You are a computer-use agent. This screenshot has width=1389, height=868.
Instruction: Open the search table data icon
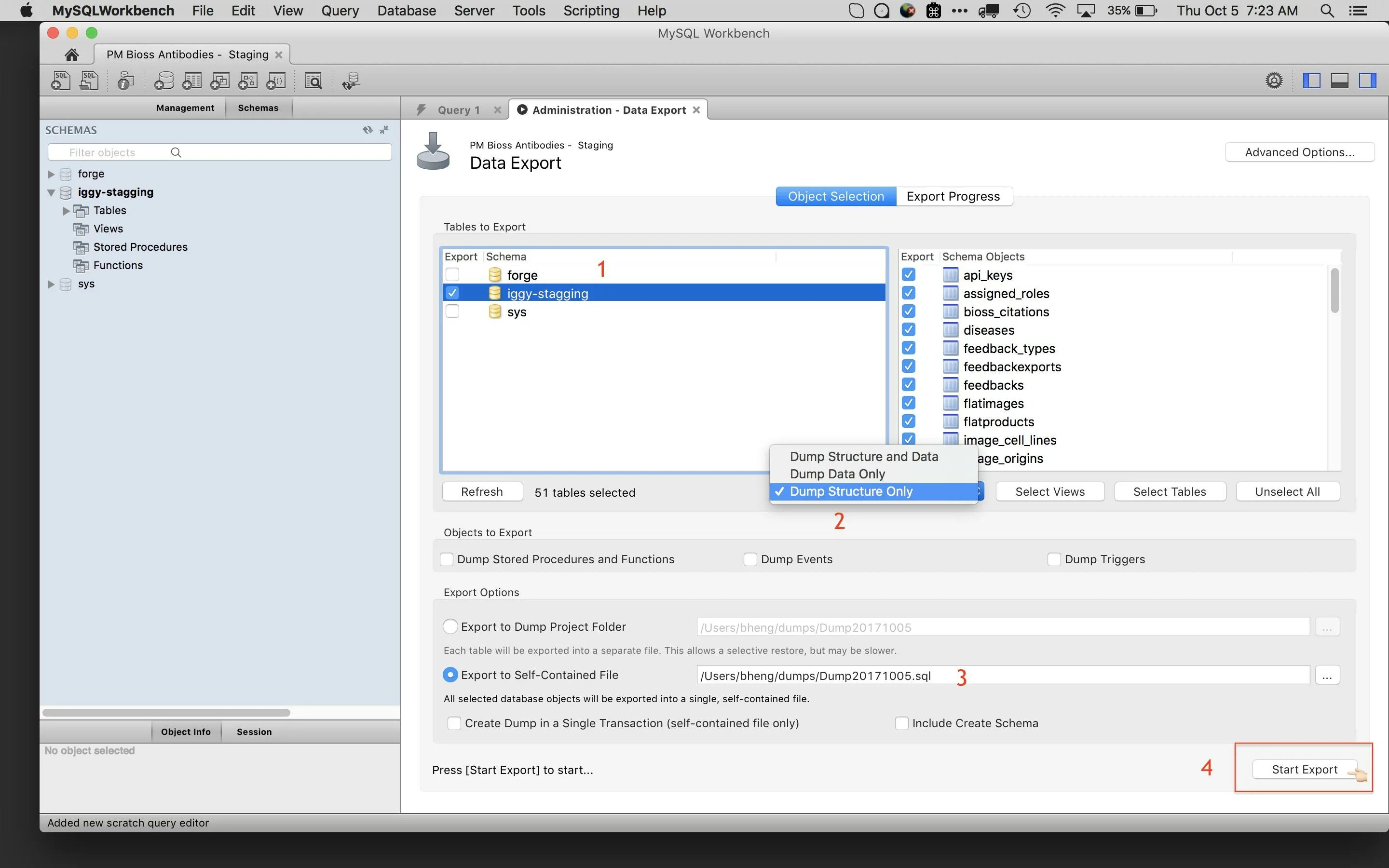(x=313, y=81)
